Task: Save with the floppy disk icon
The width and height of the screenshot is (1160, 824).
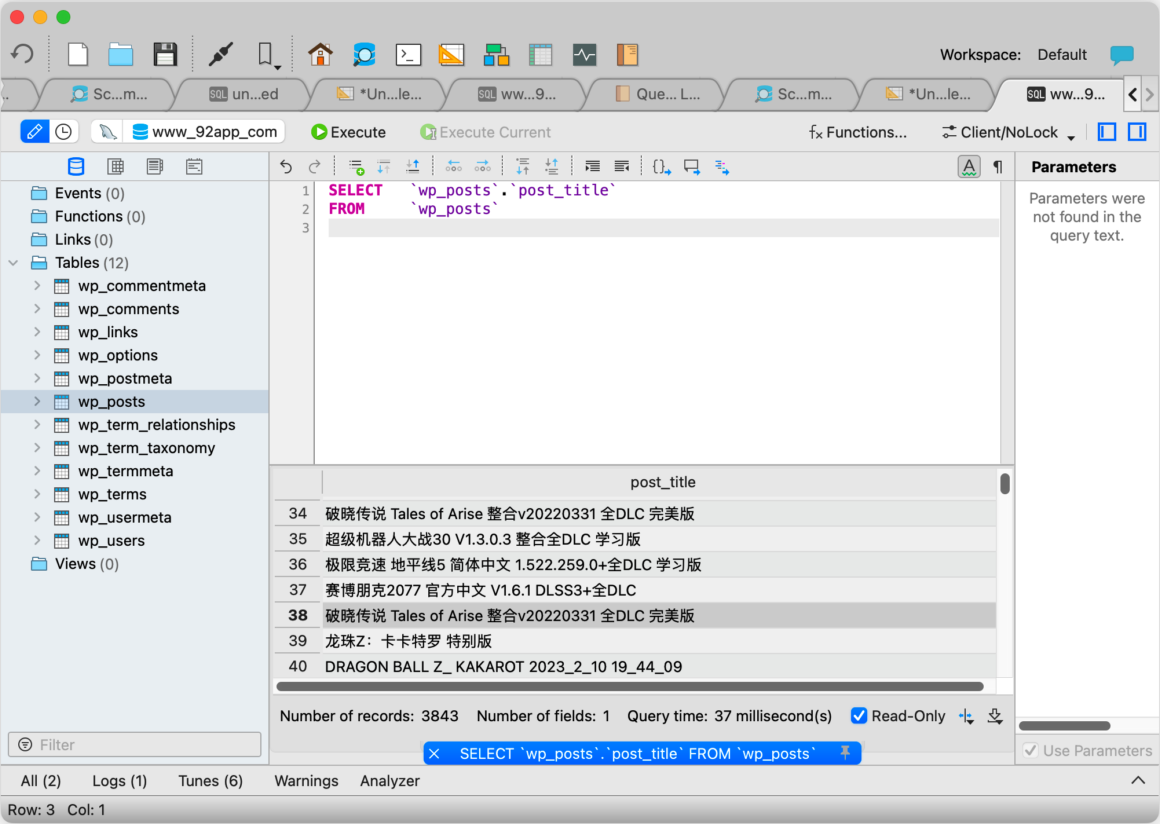Action: point(165,54)
